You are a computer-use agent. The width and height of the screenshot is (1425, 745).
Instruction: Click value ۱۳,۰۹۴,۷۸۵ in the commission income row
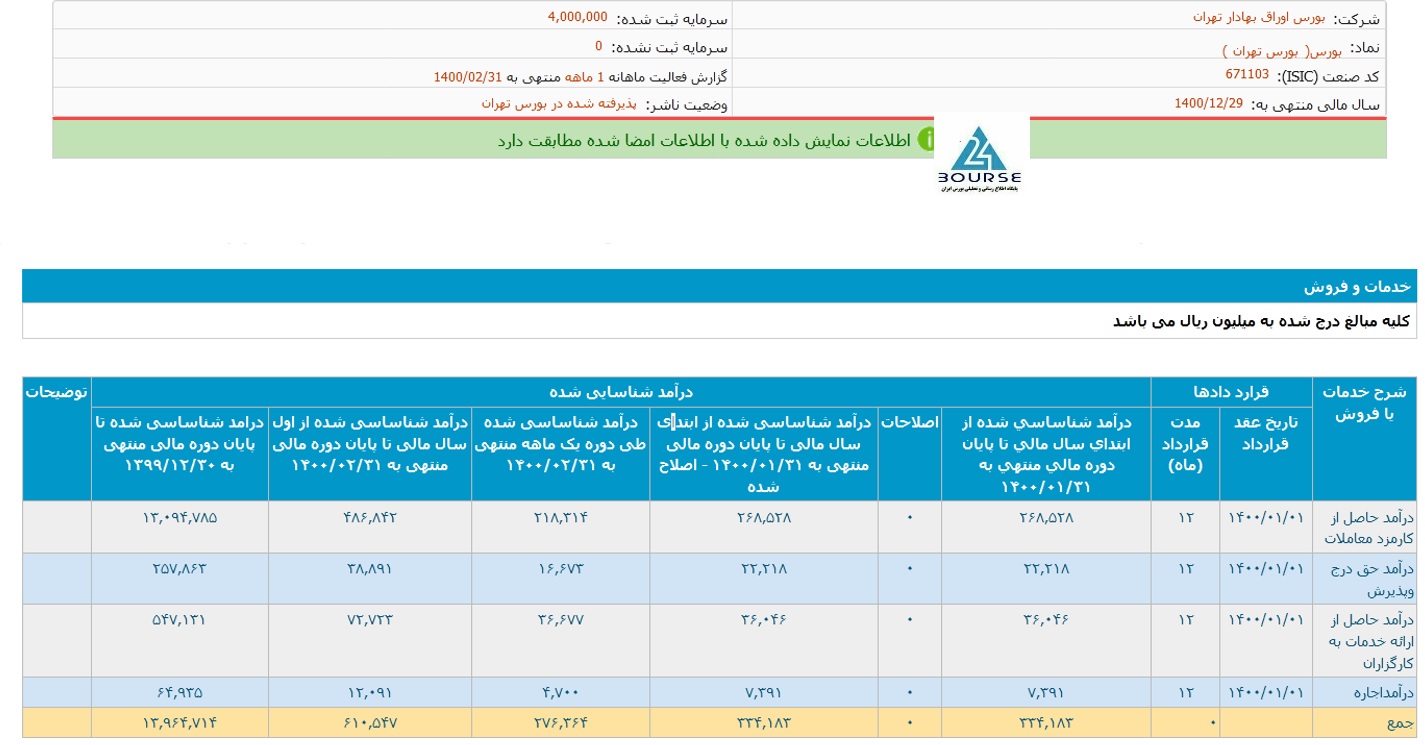[180, 518]
